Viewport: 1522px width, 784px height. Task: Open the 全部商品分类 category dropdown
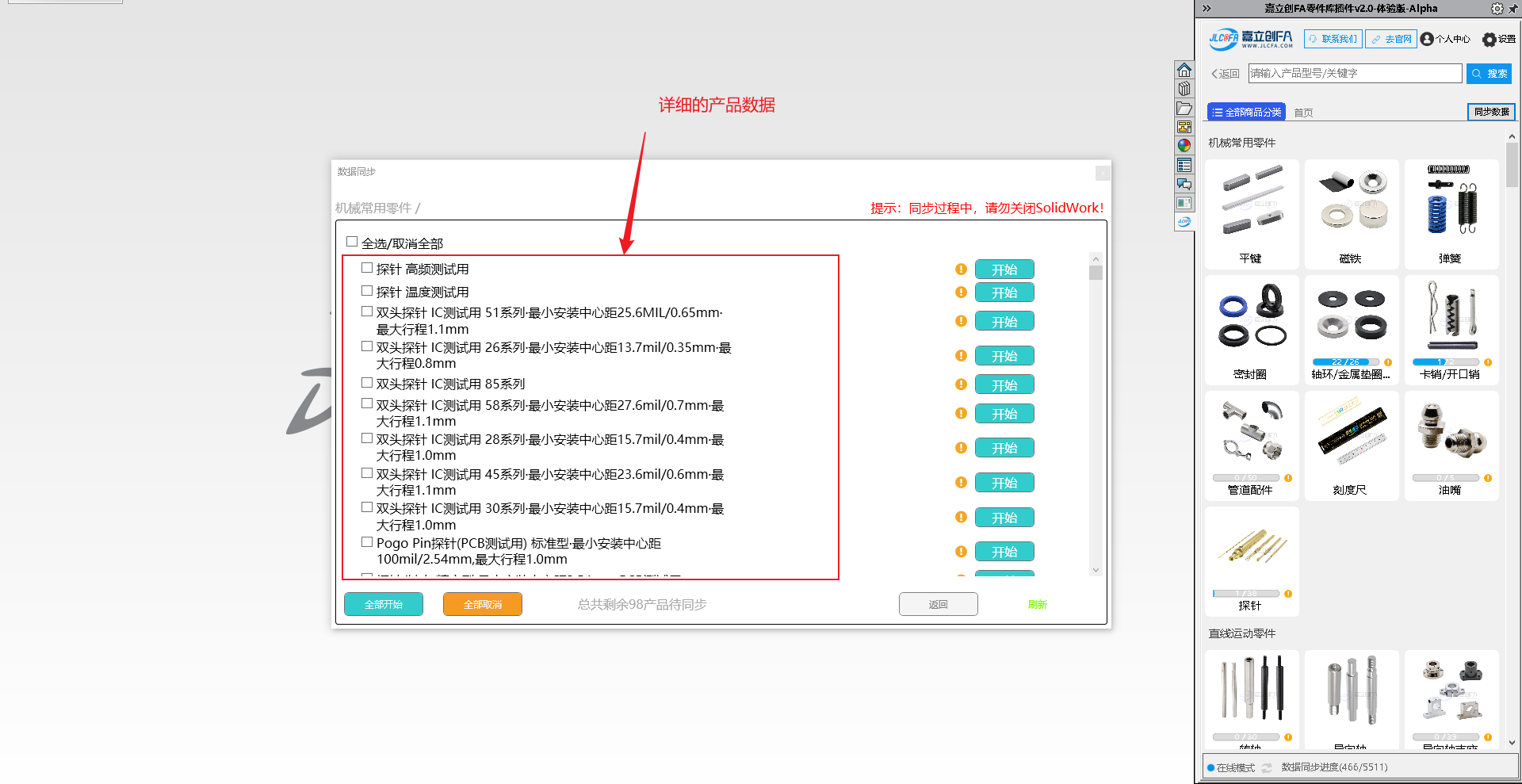point(1246,112)
